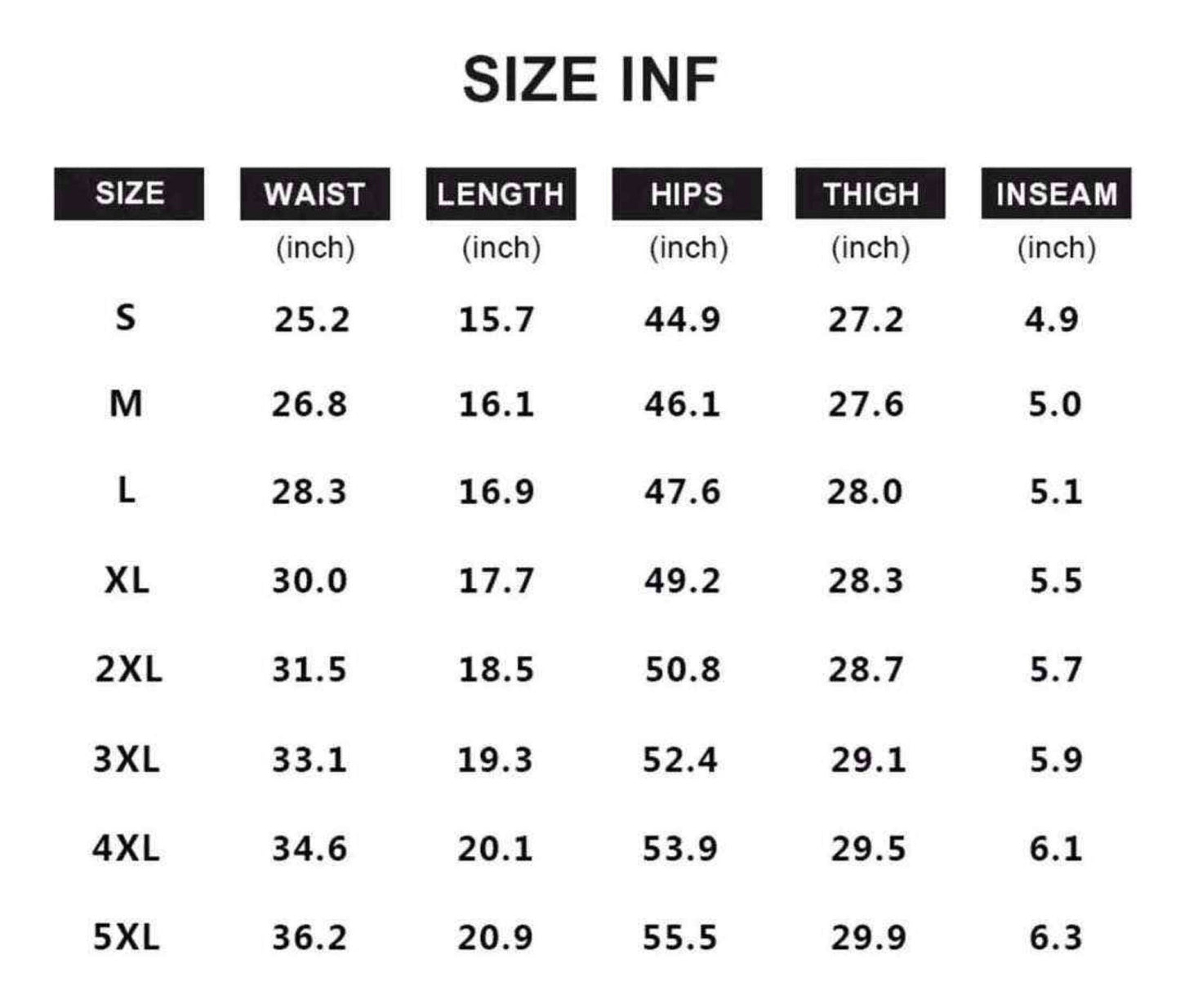Click the 5XL size label
This screenshot has width=1180, height=1008.
click(x=127, y=937)
